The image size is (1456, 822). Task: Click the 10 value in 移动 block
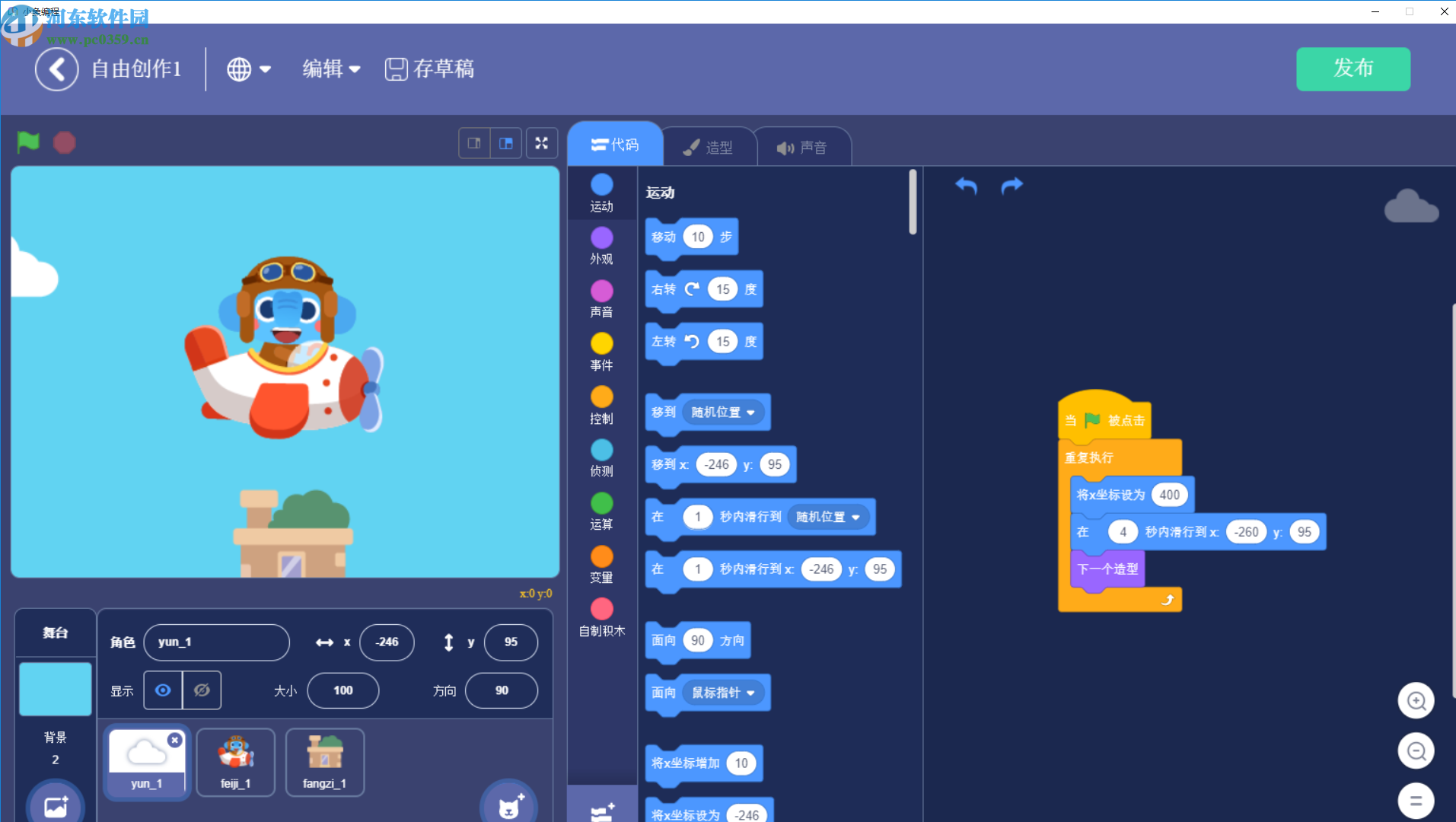click(x=698, y=237)
